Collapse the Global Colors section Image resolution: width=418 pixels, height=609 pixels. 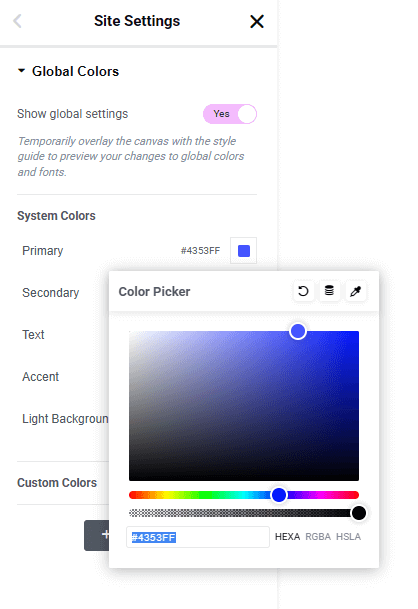[22, 71]
